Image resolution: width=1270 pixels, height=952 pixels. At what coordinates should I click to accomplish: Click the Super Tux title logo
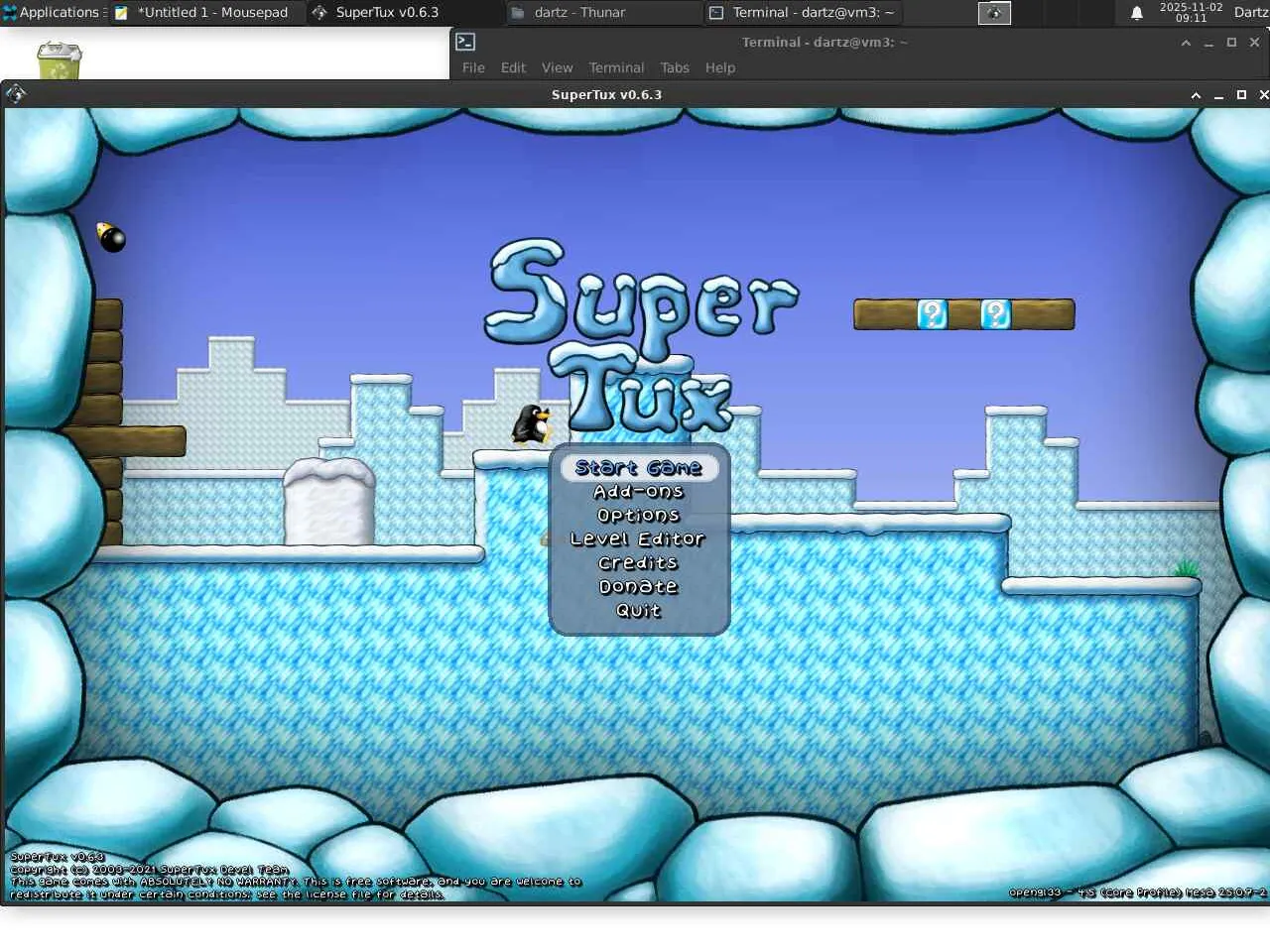(641, 335)
